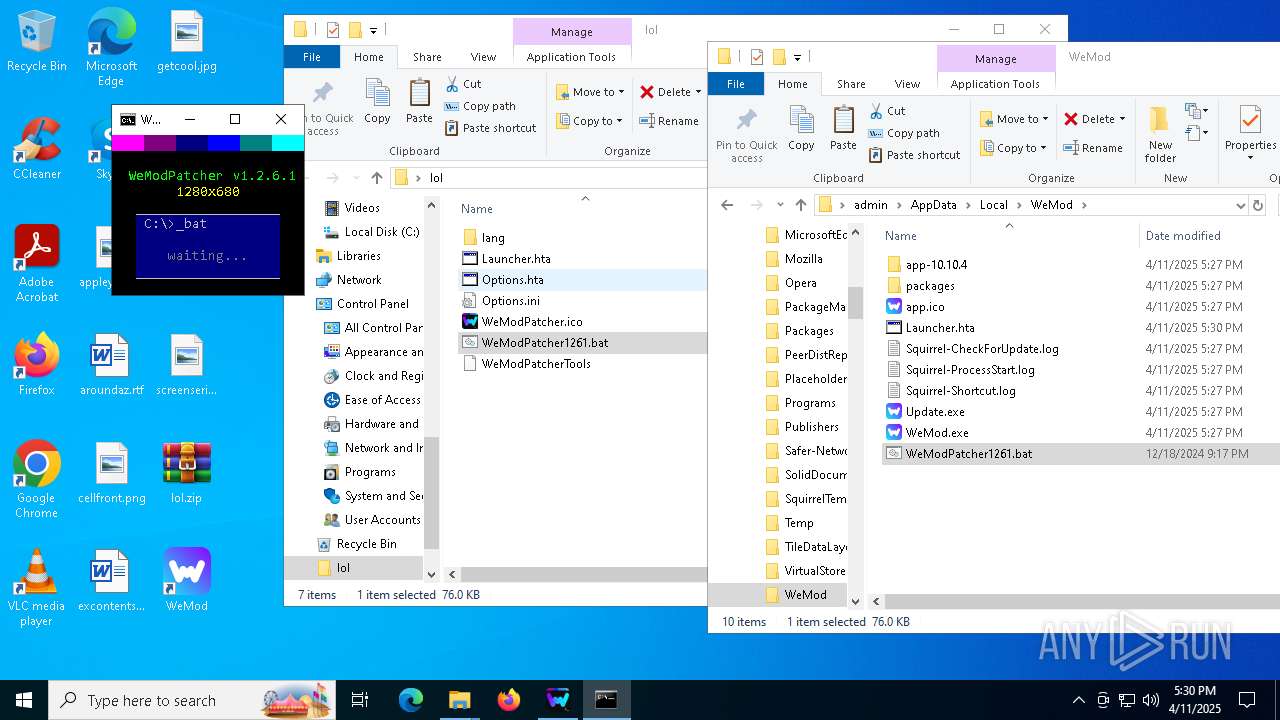Select Adobe Acrobat desktop icon
1280x720 pixels.
(36, 263)
